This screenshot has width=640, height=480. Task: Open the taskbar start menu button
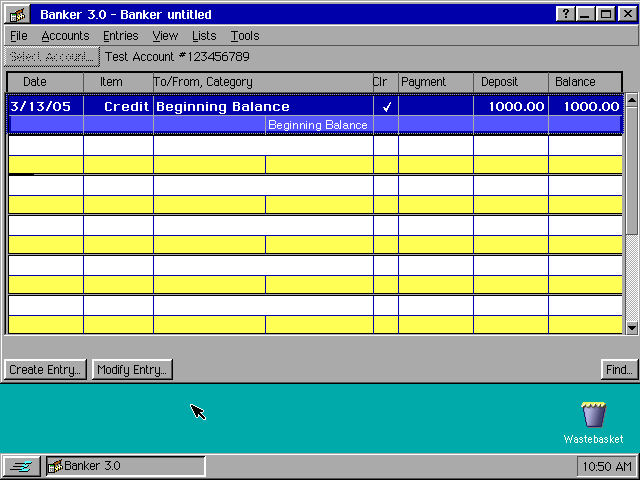tap(22, 466)
